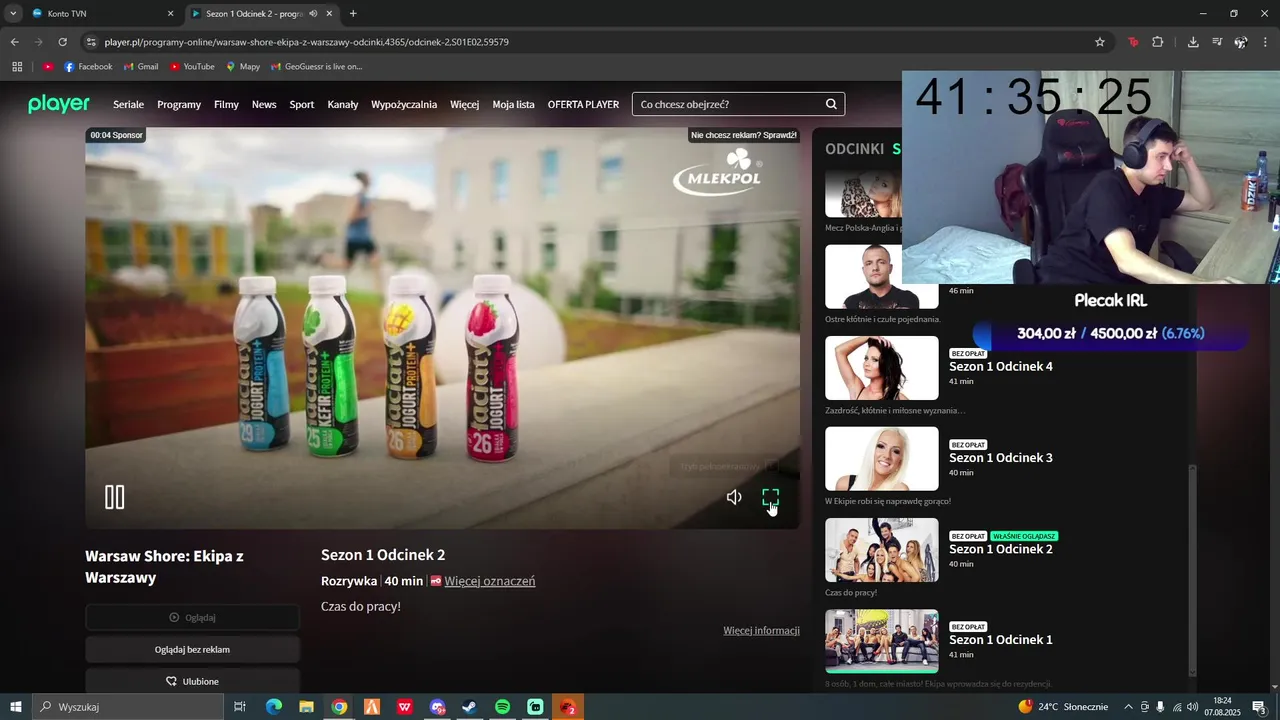Open the tab search dropdown arrow
1280x720 pixels.
pos(13,13)
